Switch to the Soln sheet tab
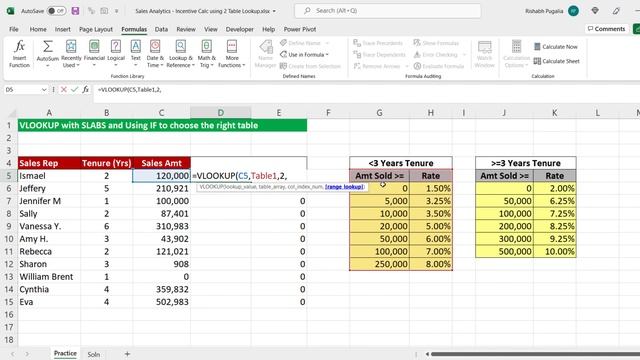The width and height of the screenshot is (640, 360). [x=93, y=354]
